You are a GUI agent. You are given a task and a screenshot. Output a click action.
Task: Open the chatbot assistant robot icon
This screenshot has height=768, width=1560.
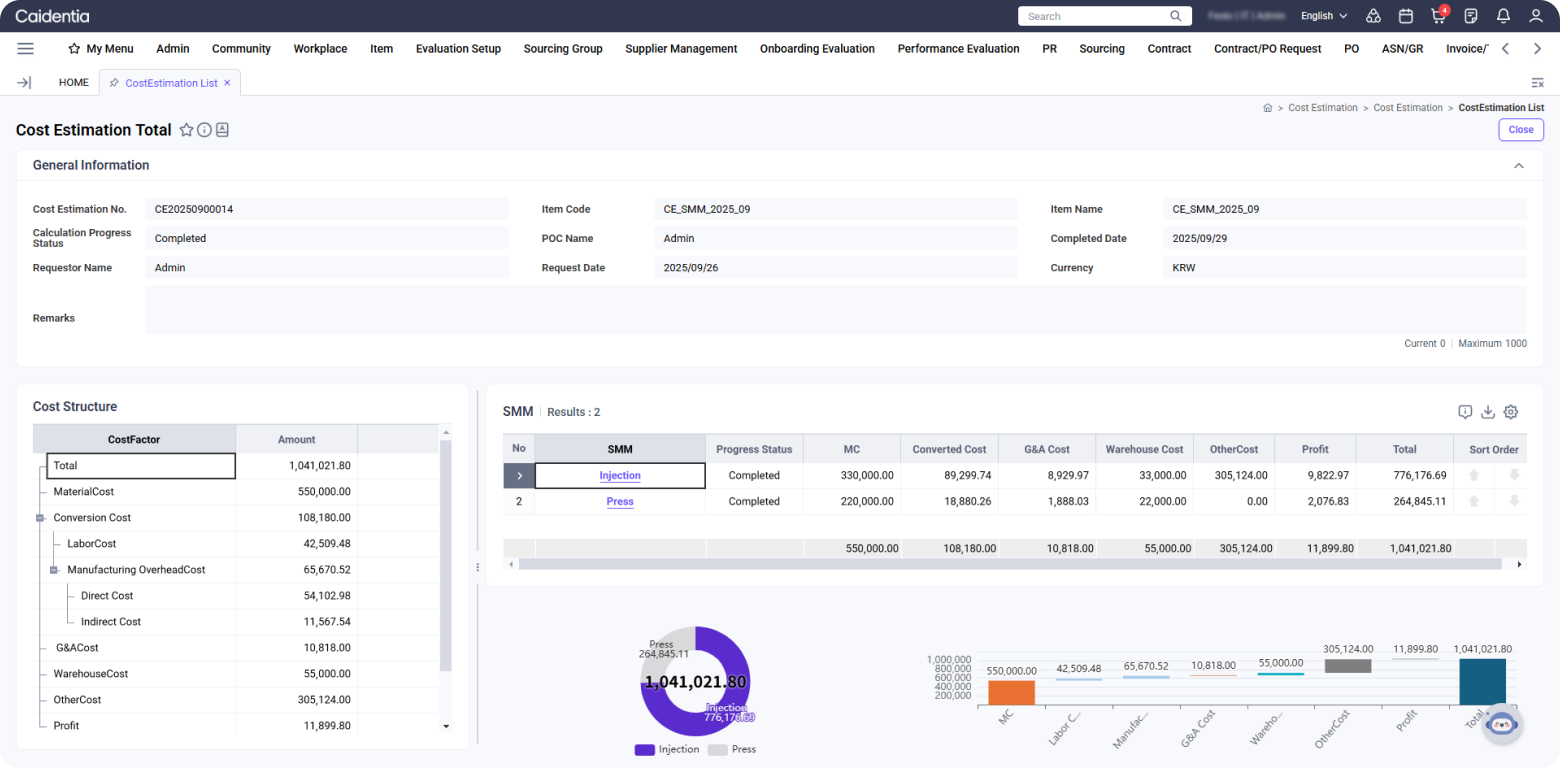[1501, 724]
